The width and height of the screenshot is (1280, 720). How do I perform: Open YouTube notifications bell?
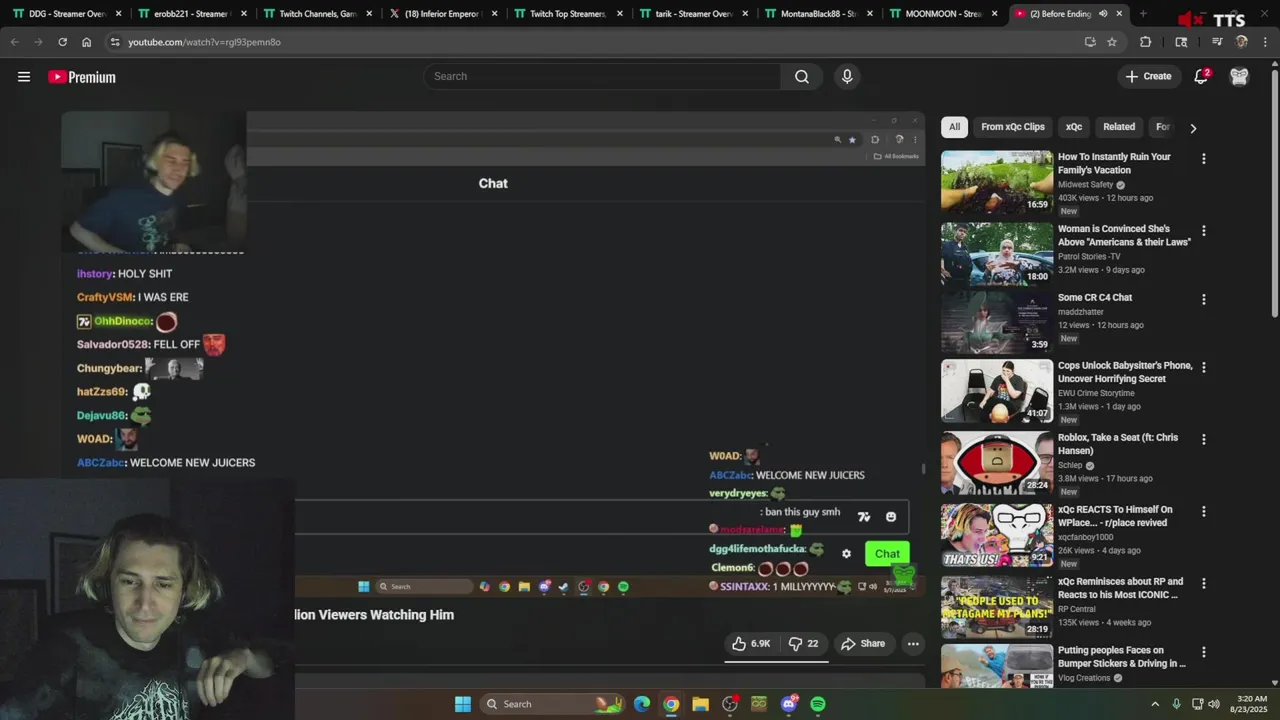click(x=1201, y=77)
